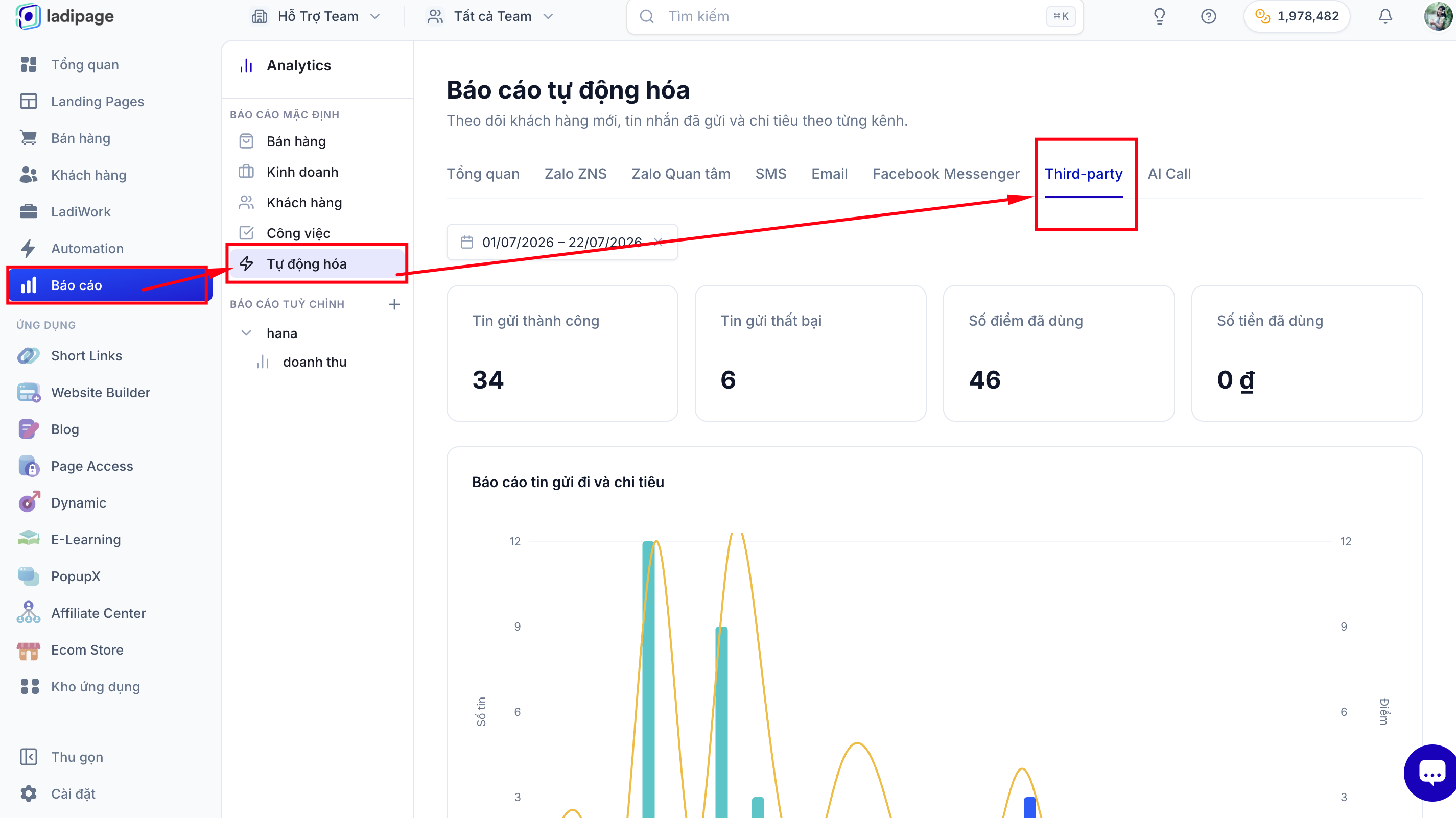Switch to the AI Call tab
The width and height of the screenshot is (1456, 818).
1168,174
